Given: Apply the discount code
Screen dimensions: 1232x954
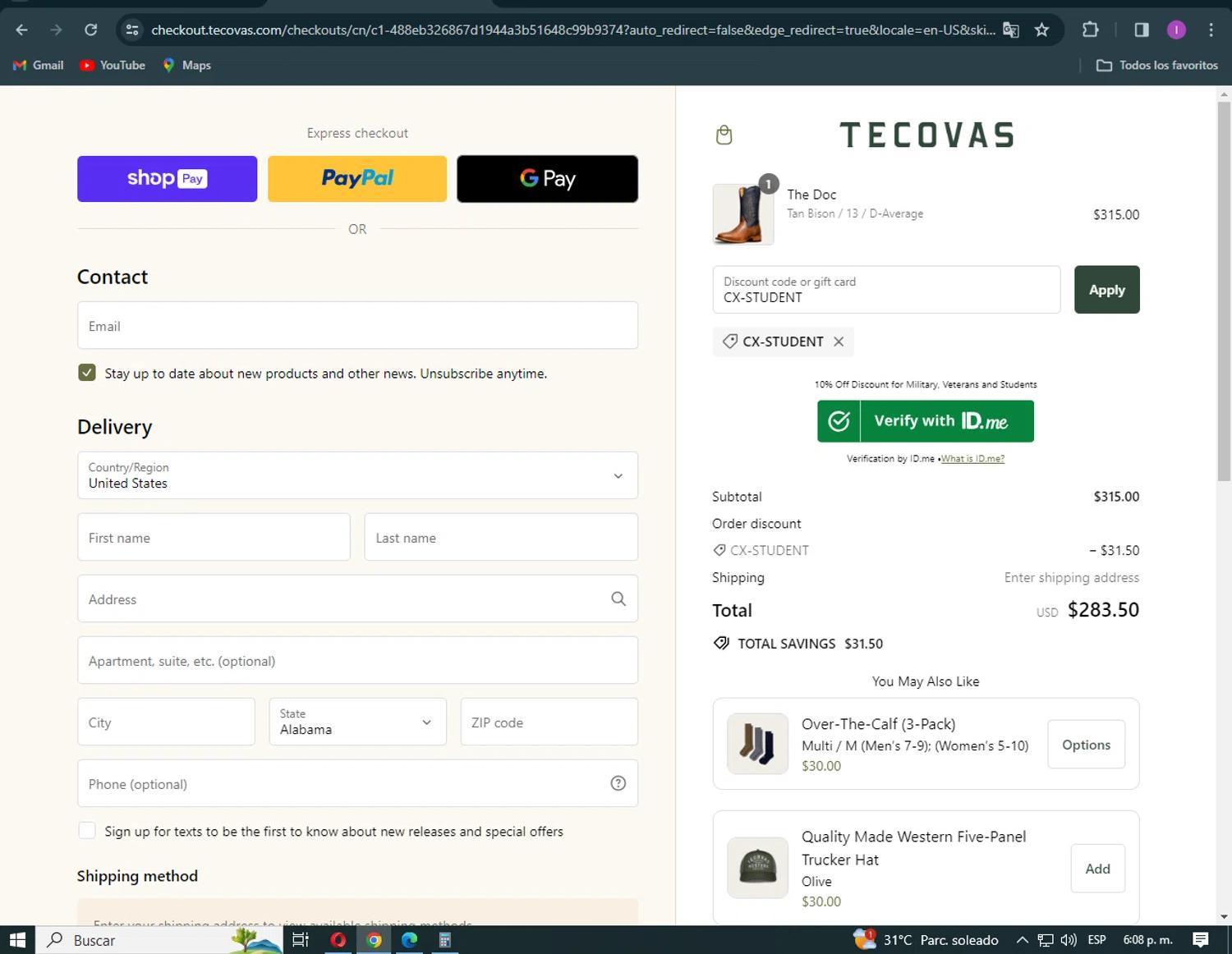Looking at the screenshot, I should click(x=1106, y=289).
